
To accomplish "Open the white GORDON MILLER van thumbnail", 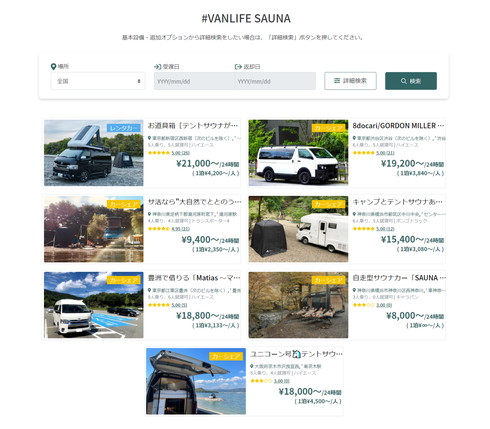I will [298, 153].
